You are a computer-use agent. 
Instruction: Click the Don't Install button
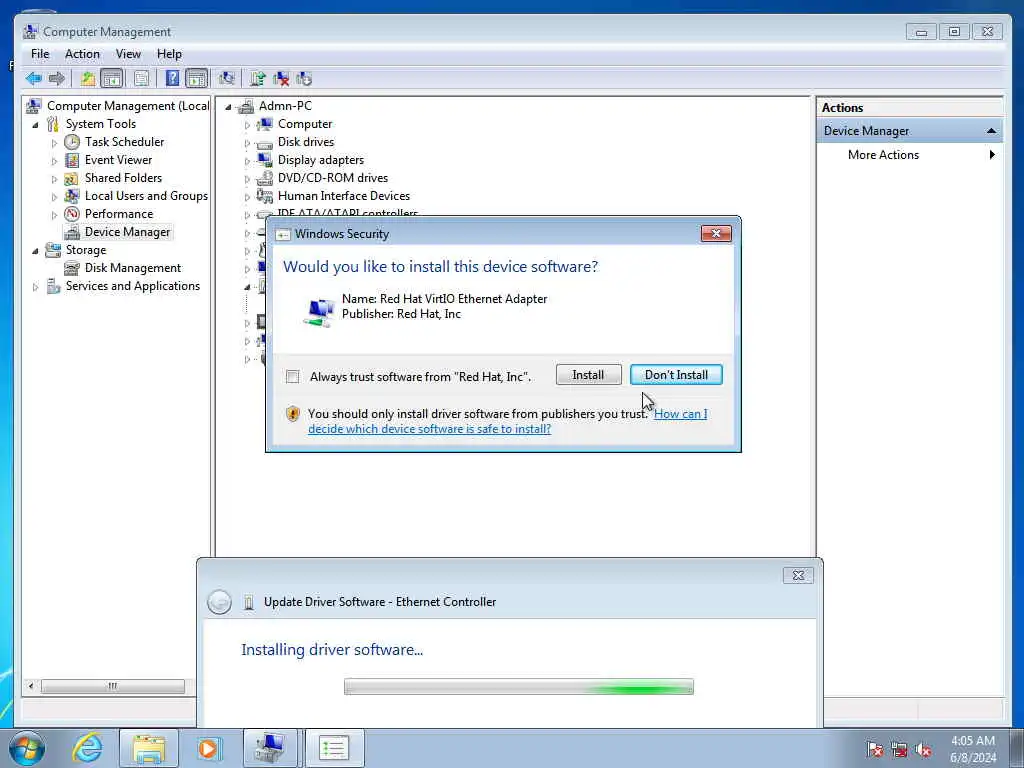click(676, 375)
